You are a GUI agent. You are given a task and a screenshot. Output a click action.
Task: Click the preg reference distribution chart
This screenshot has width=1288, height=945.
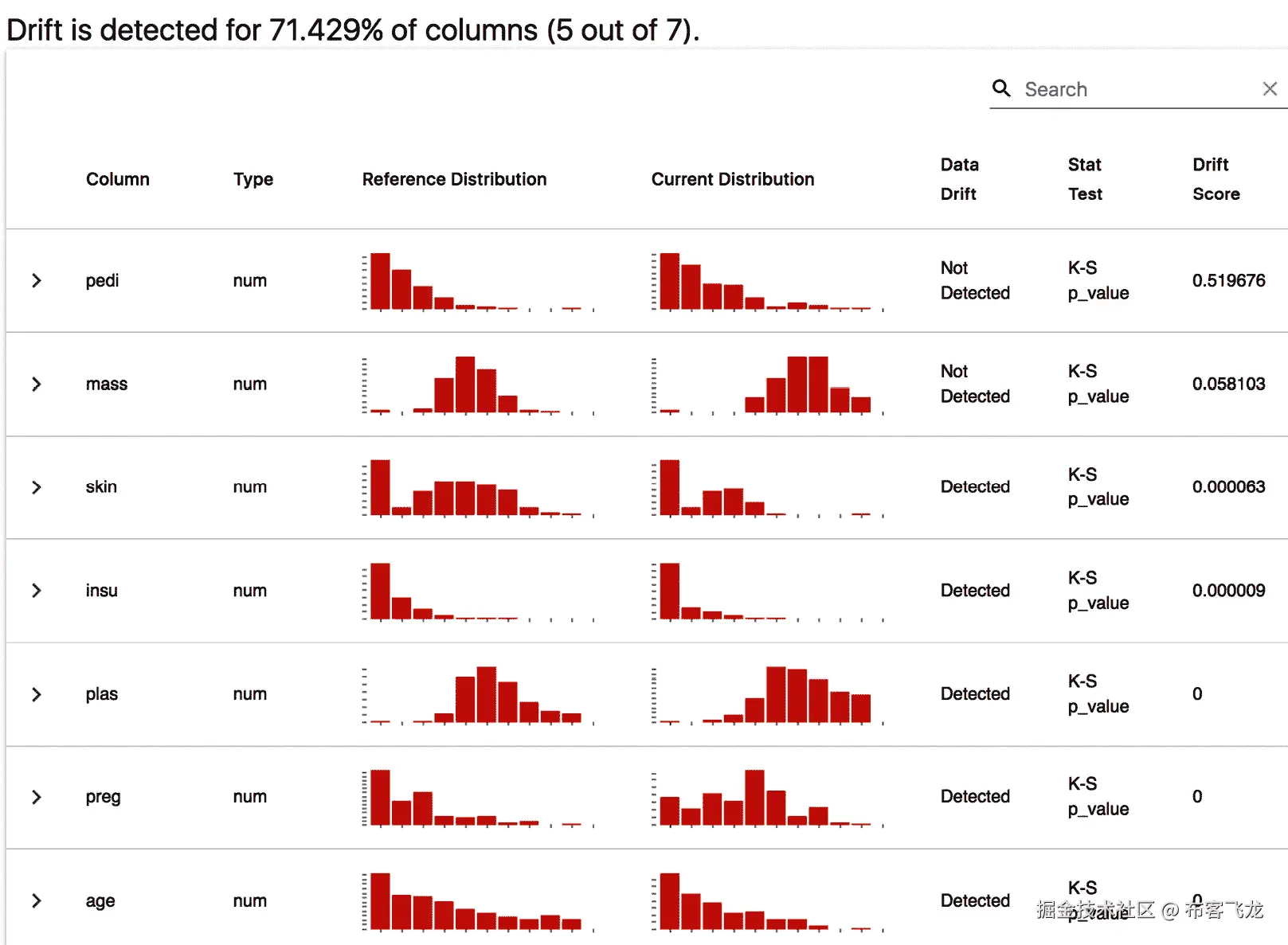point(478,798)
